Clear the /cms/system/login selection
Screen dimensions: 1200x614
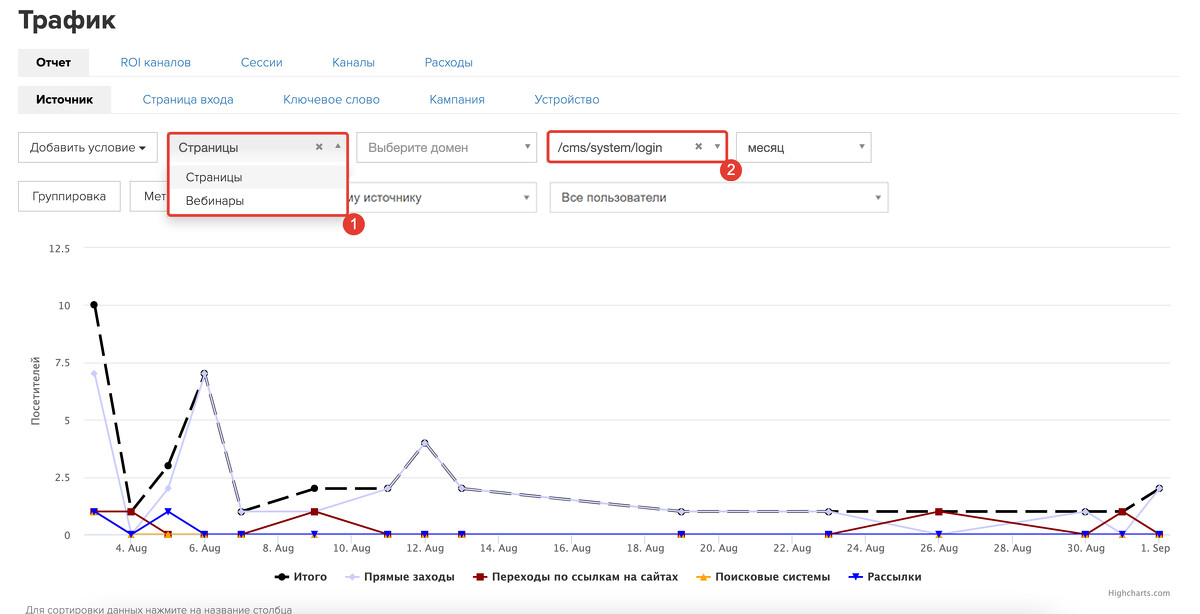699,147
